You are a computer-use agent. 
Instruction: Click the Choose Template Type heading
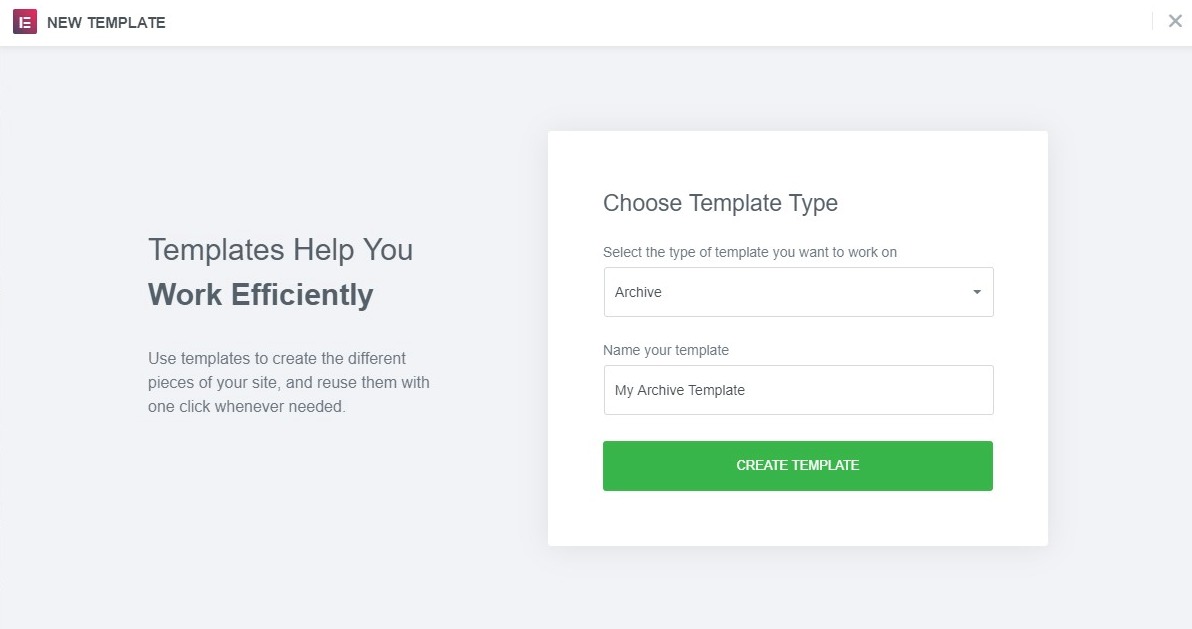pyautogui.click(x=720, y=203)
